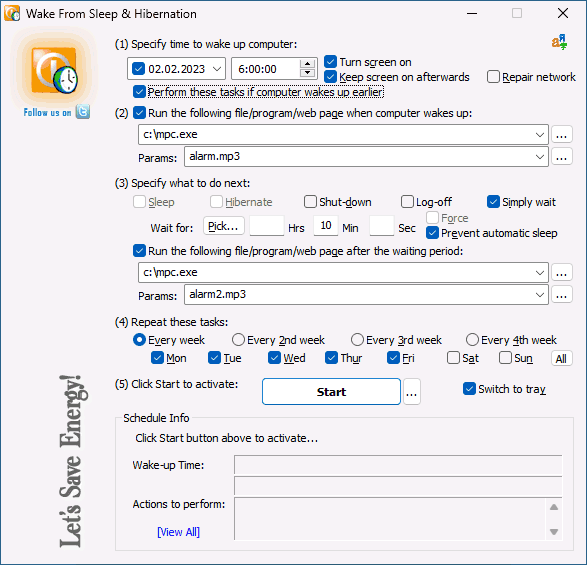Close the Wake From Sleep window
Viewport: 587px width, 565px height.
[x=563, y=13]
